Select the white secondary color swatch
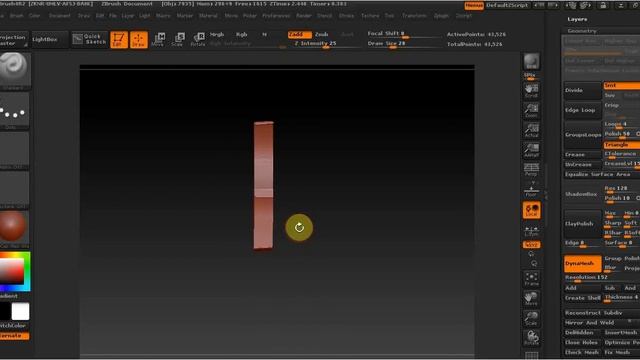Screen dimensions: 640x360 pos(20,311)
